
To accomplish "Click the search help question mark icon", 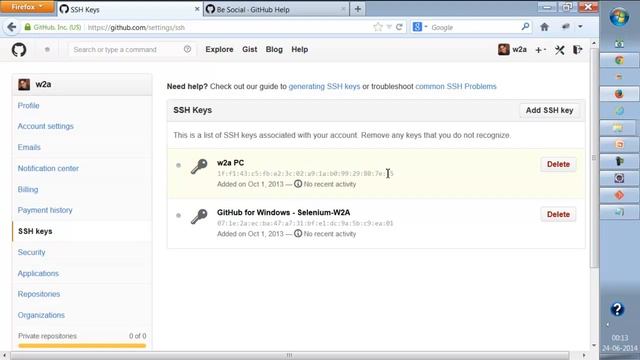I will click(x=187, y=49).
